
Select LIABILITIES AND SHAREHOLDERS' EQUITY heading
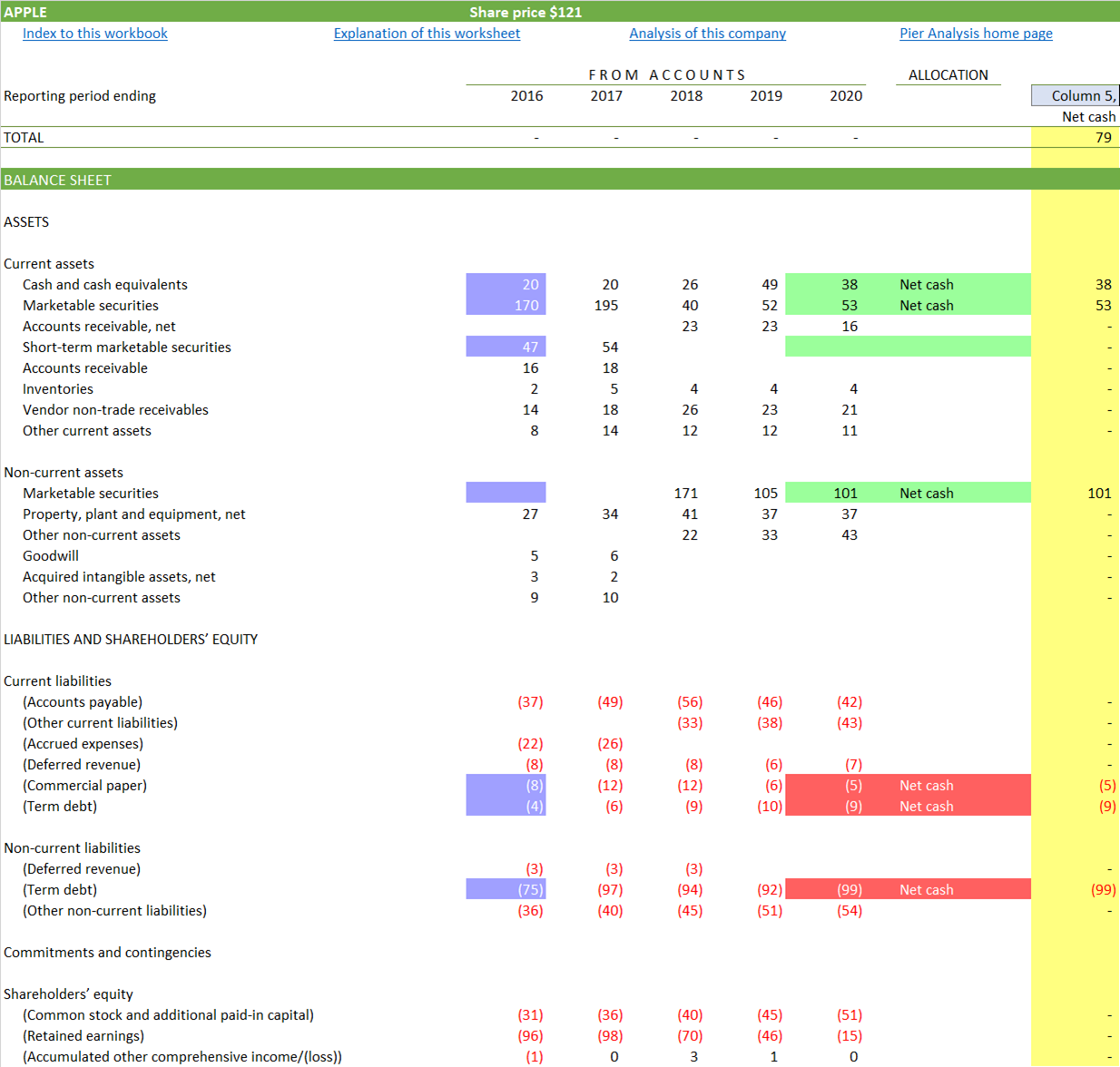pos(131,640)
